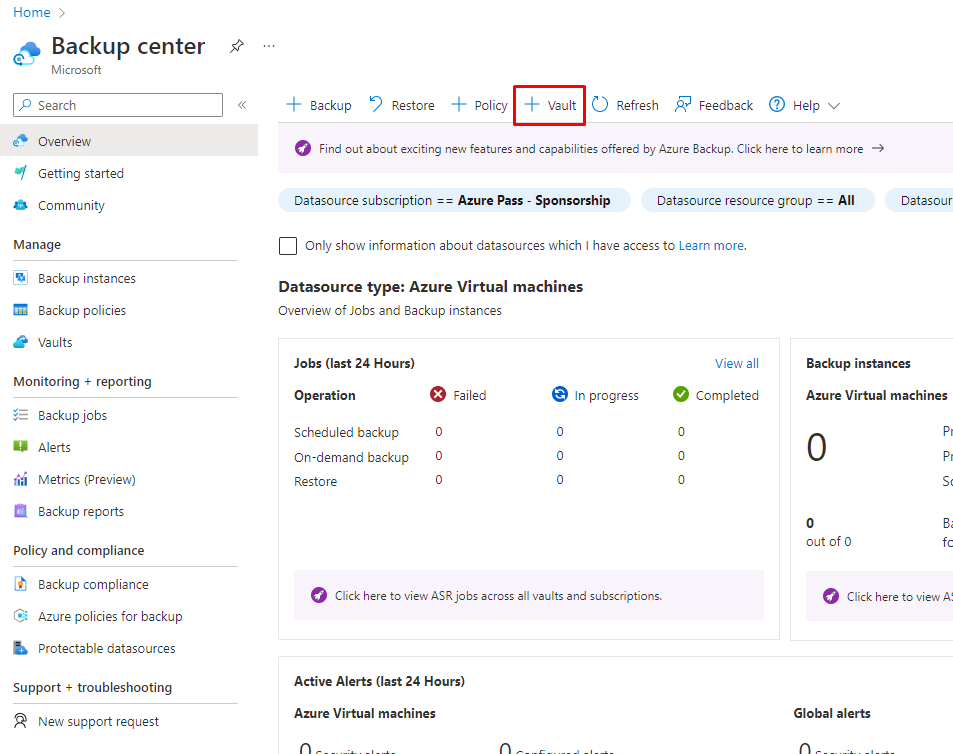Click the Backup instances icon
This screenshot has height=754, width=953.
tap(21, 278)
